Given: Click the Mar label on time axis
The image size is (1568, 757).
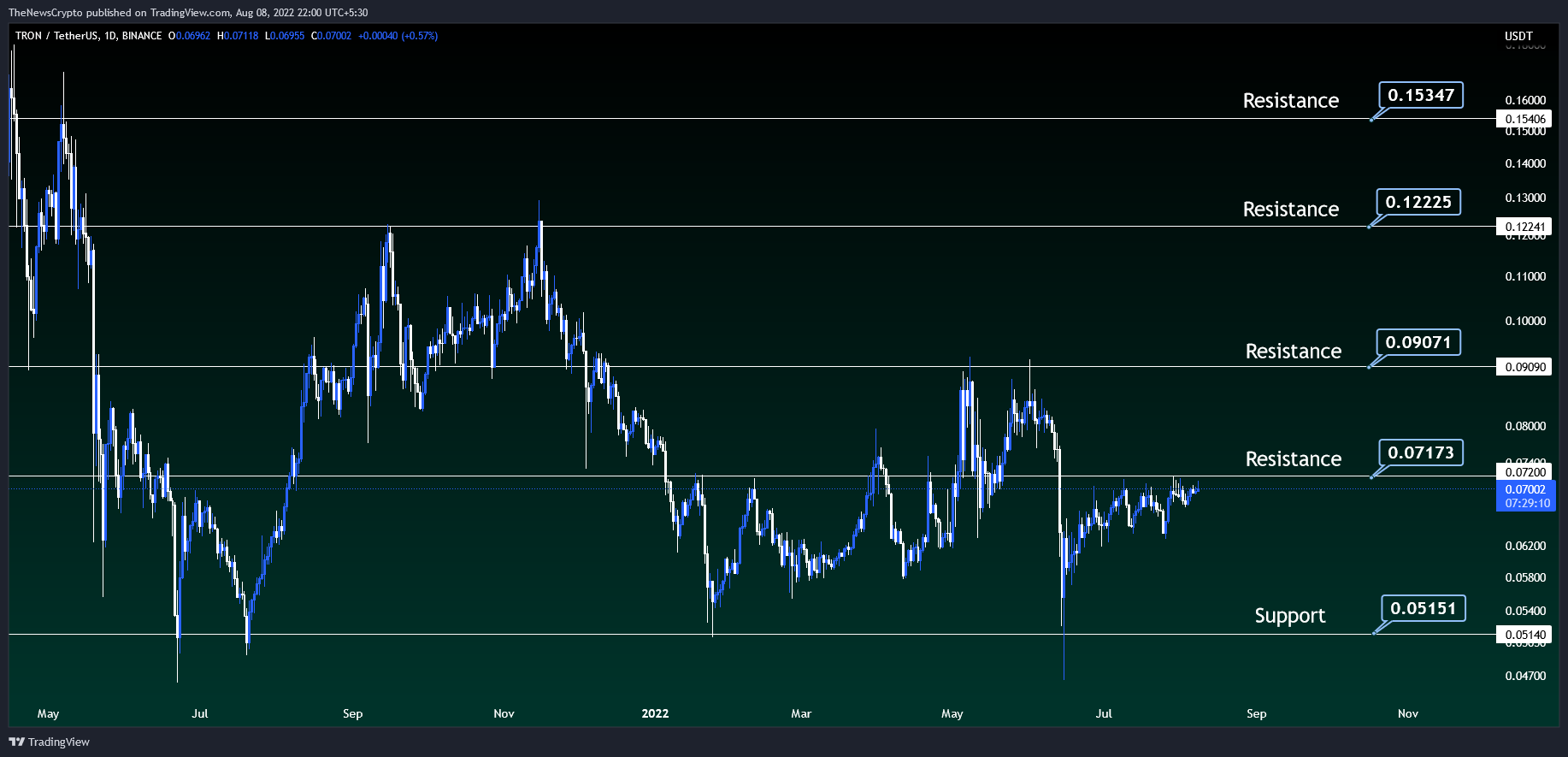Looking at the screenshot, I should [801, 713].
